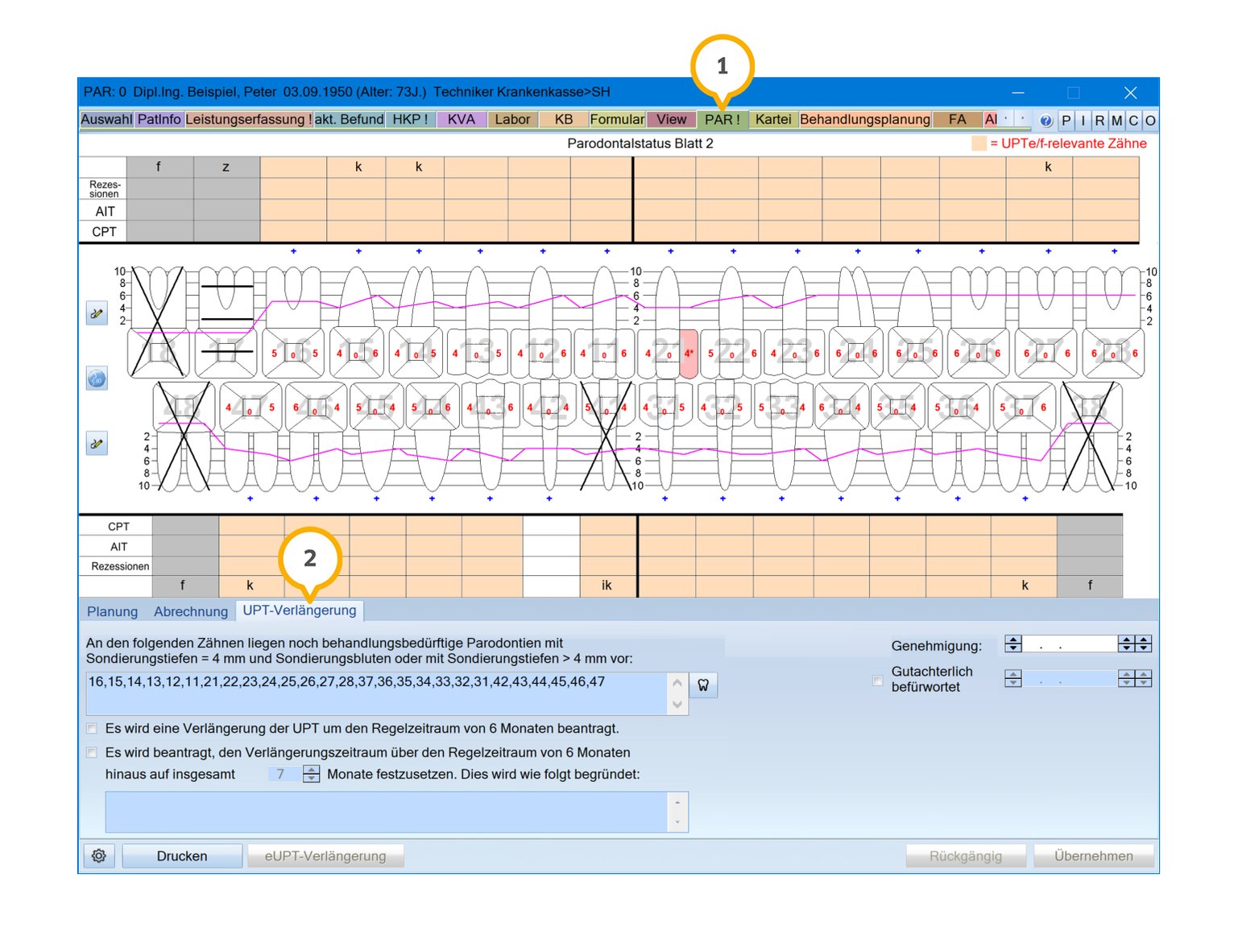Viewport: 1238px width, 952px height.
Task: Select tooth 47 in the lower chart
Action: 249,408
